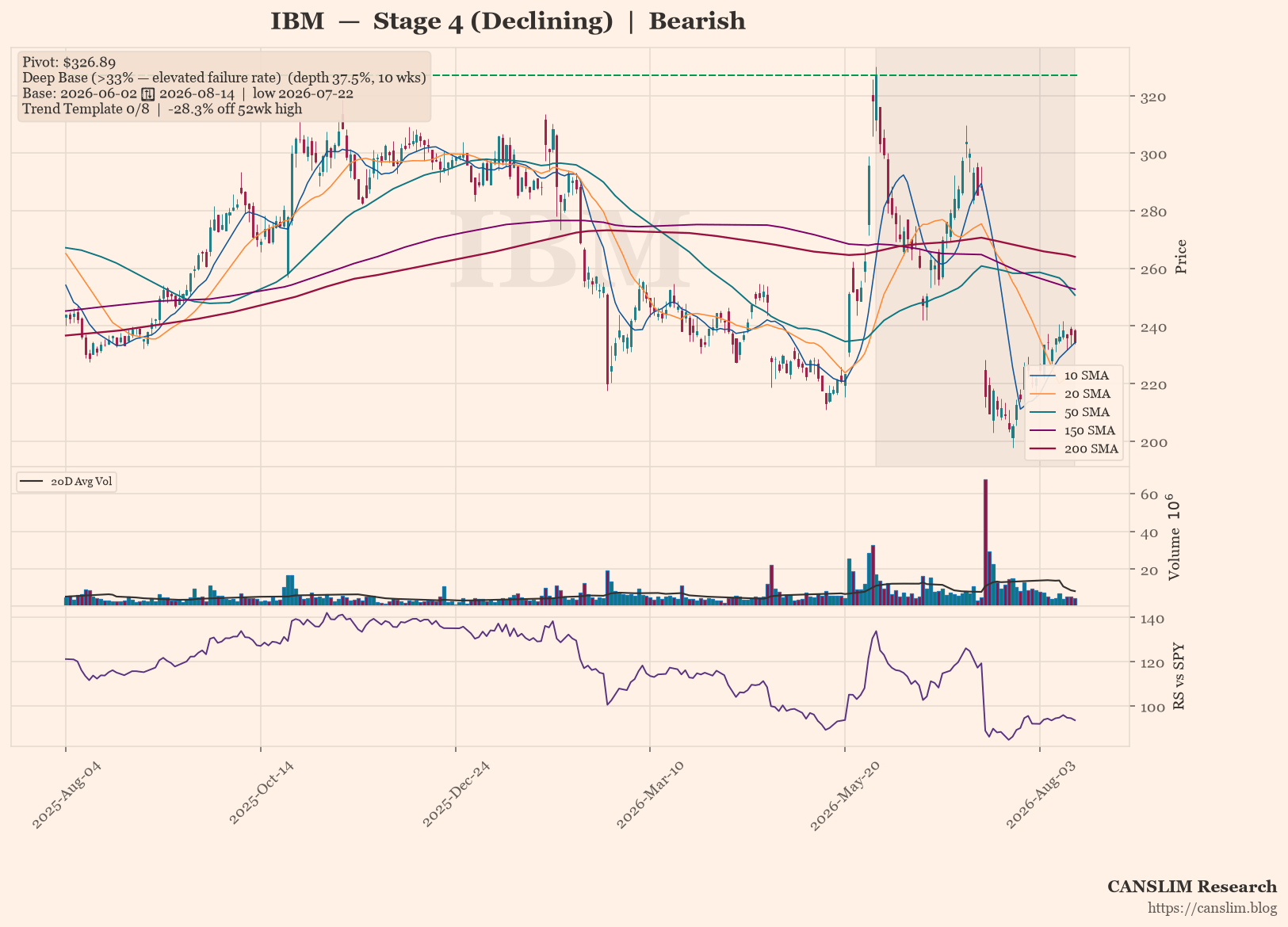Click the chart title 'IBM — Stage 4 (Declining) | Bearish'
The height and width of the screenshot is (927, 1288).
coord(508,21)
